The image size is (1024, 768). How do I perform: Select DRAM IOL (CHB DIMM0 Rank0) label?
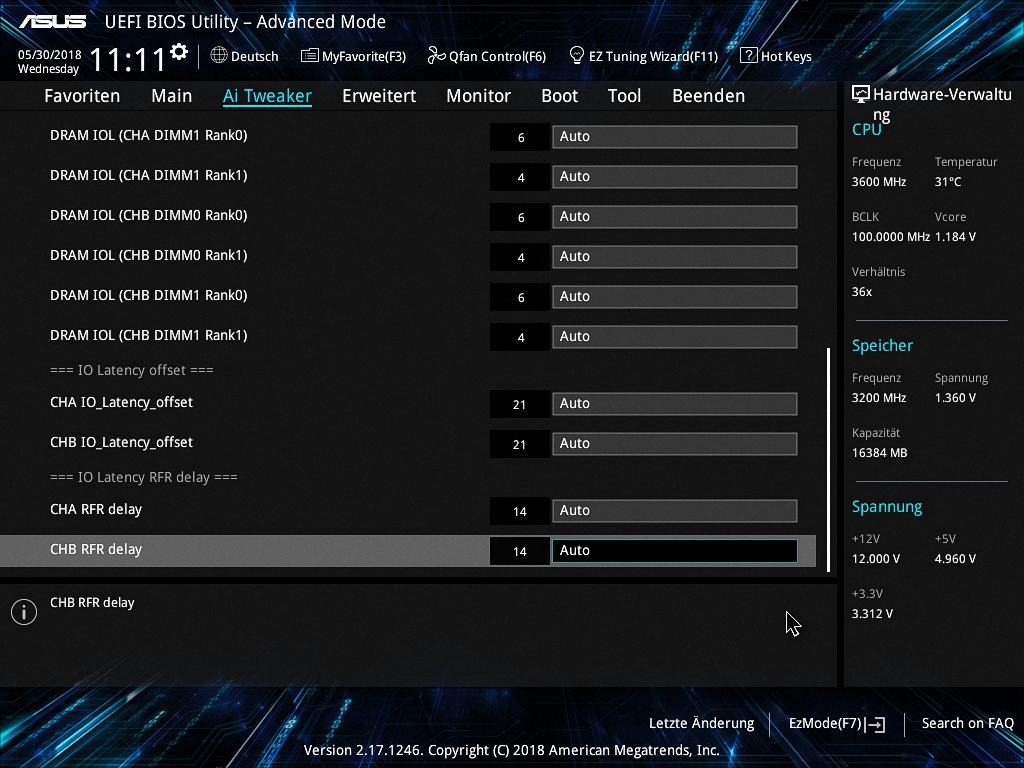(149, 215)
